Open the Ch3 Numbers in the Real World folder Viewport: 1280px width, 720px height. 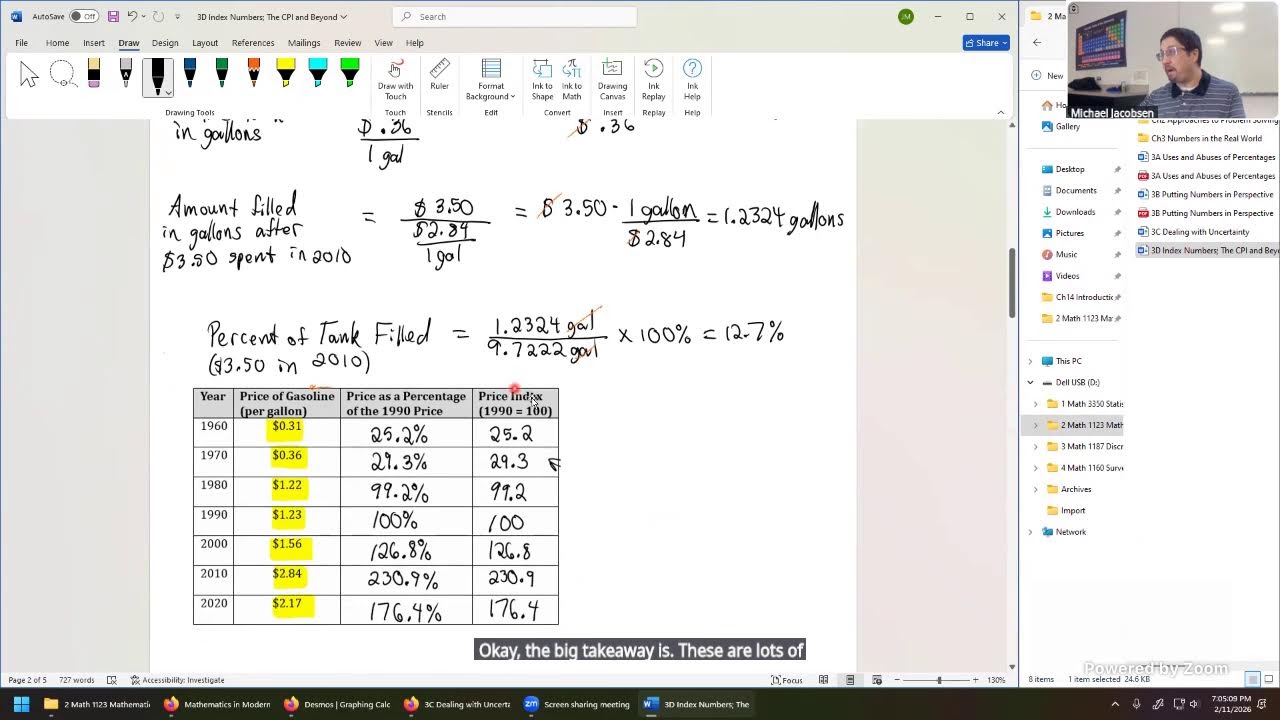coord(1200,138)
